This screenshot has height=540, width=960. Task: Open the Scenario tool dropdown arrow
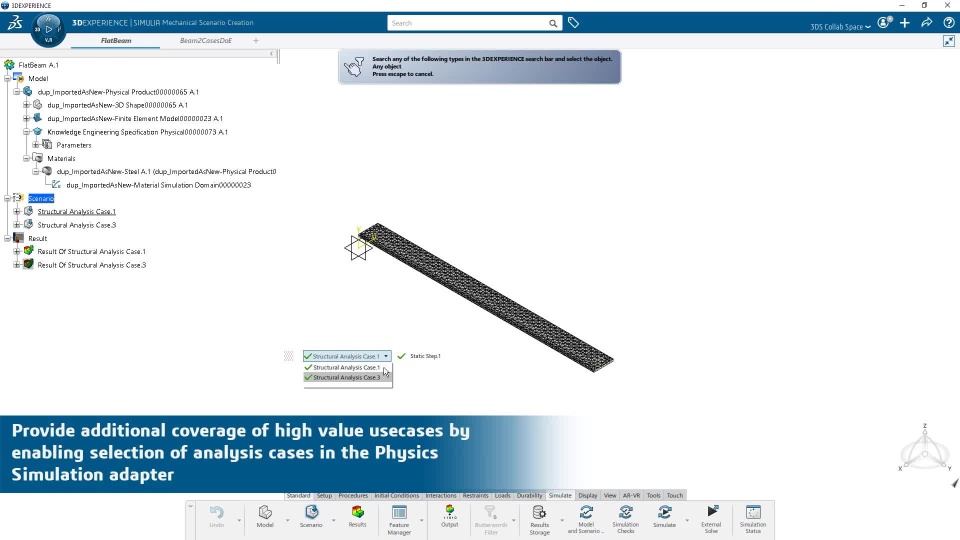point(334,520)
